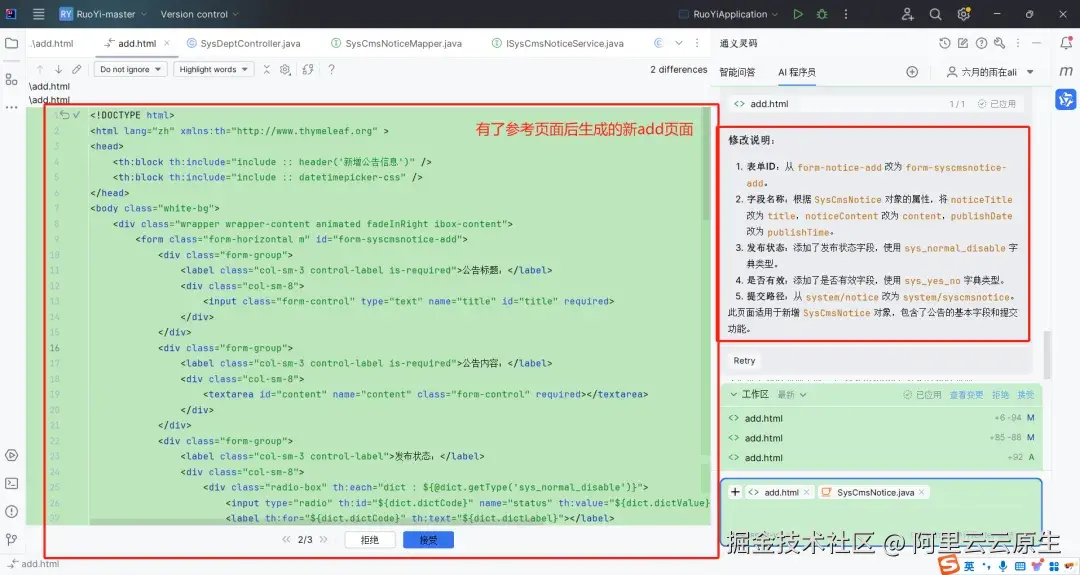Image resolution: width=1080 pixels, height=575 pixels.
Task: Go to next diff file arrows
Action: 324,540
